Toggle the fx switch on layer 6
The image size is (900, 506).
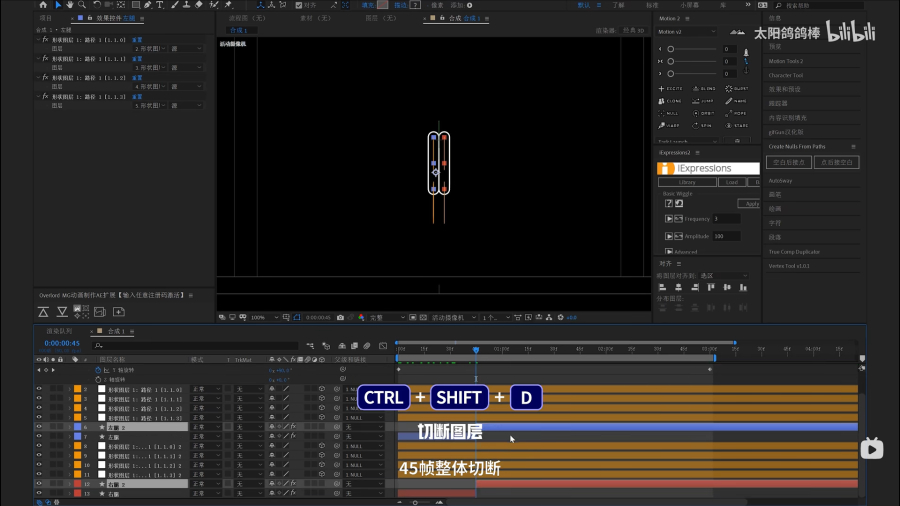[x=293, y=427]
